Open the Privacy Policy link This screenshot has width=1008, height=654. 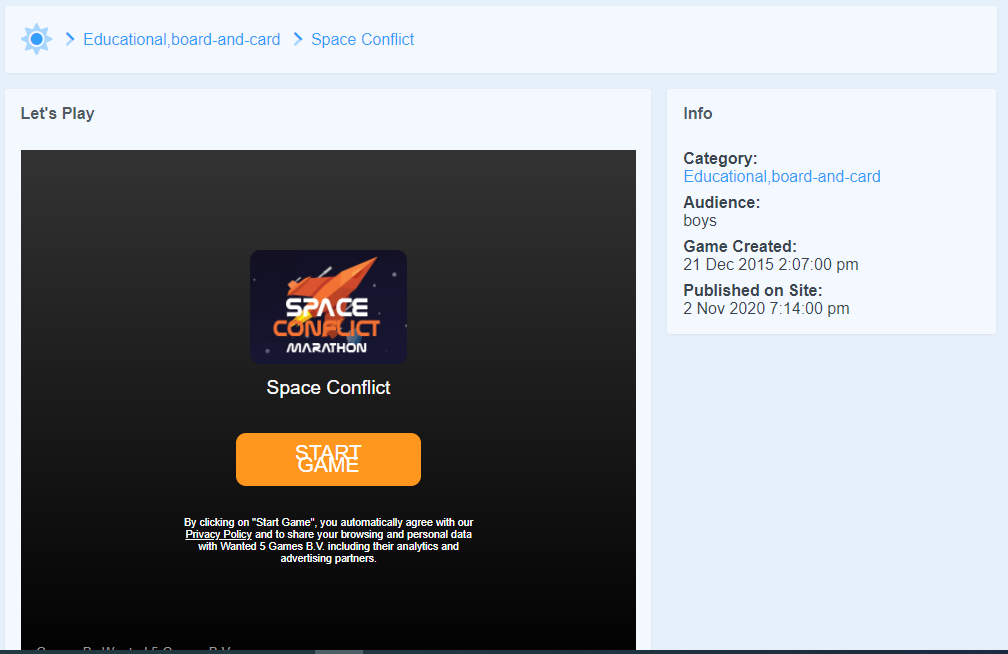coord(218,535)
